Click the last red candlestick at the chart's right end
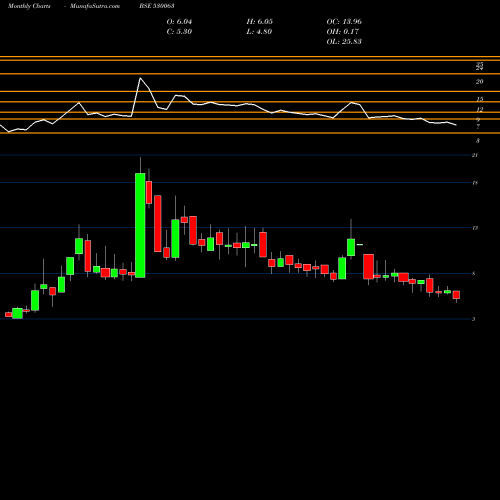The image size is (500, 500). click(456, 295)
